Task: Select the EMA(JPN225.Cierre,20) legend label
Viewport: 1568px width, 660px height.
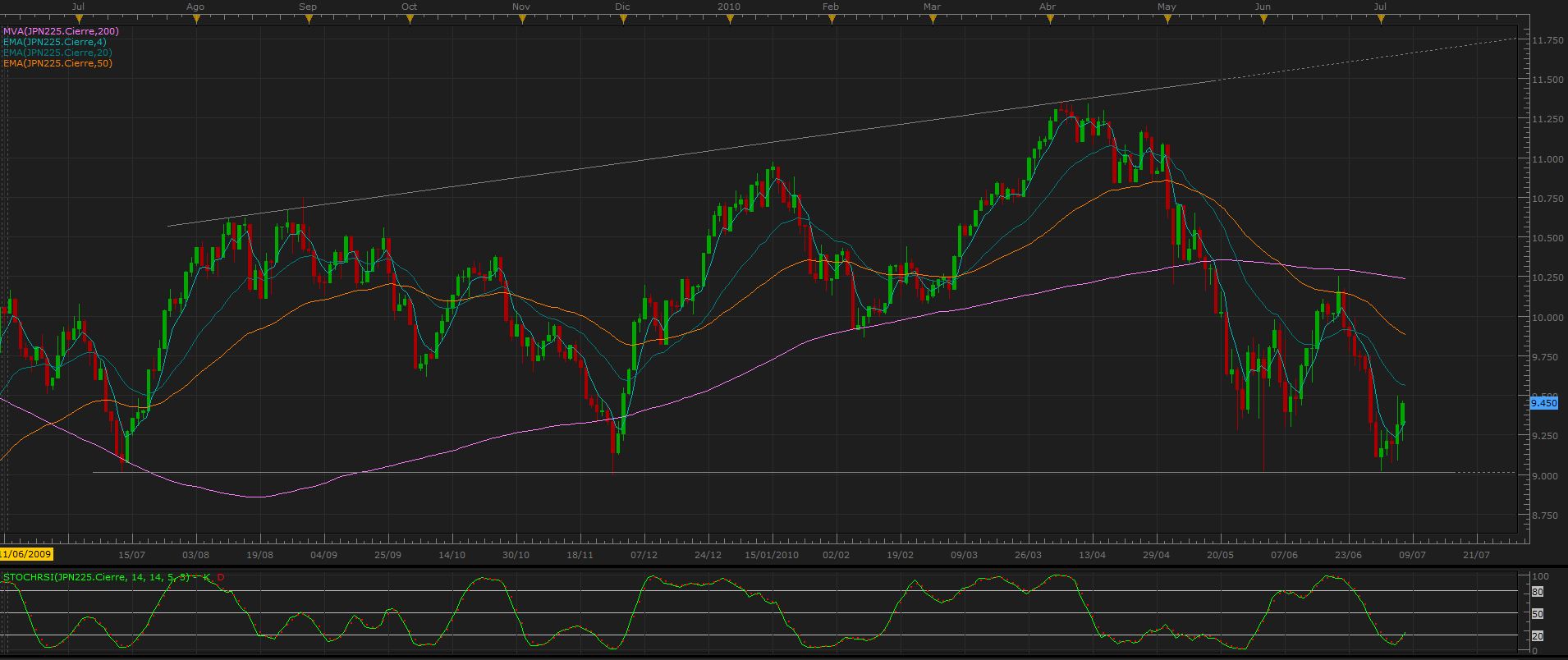Action: point(57,53)
